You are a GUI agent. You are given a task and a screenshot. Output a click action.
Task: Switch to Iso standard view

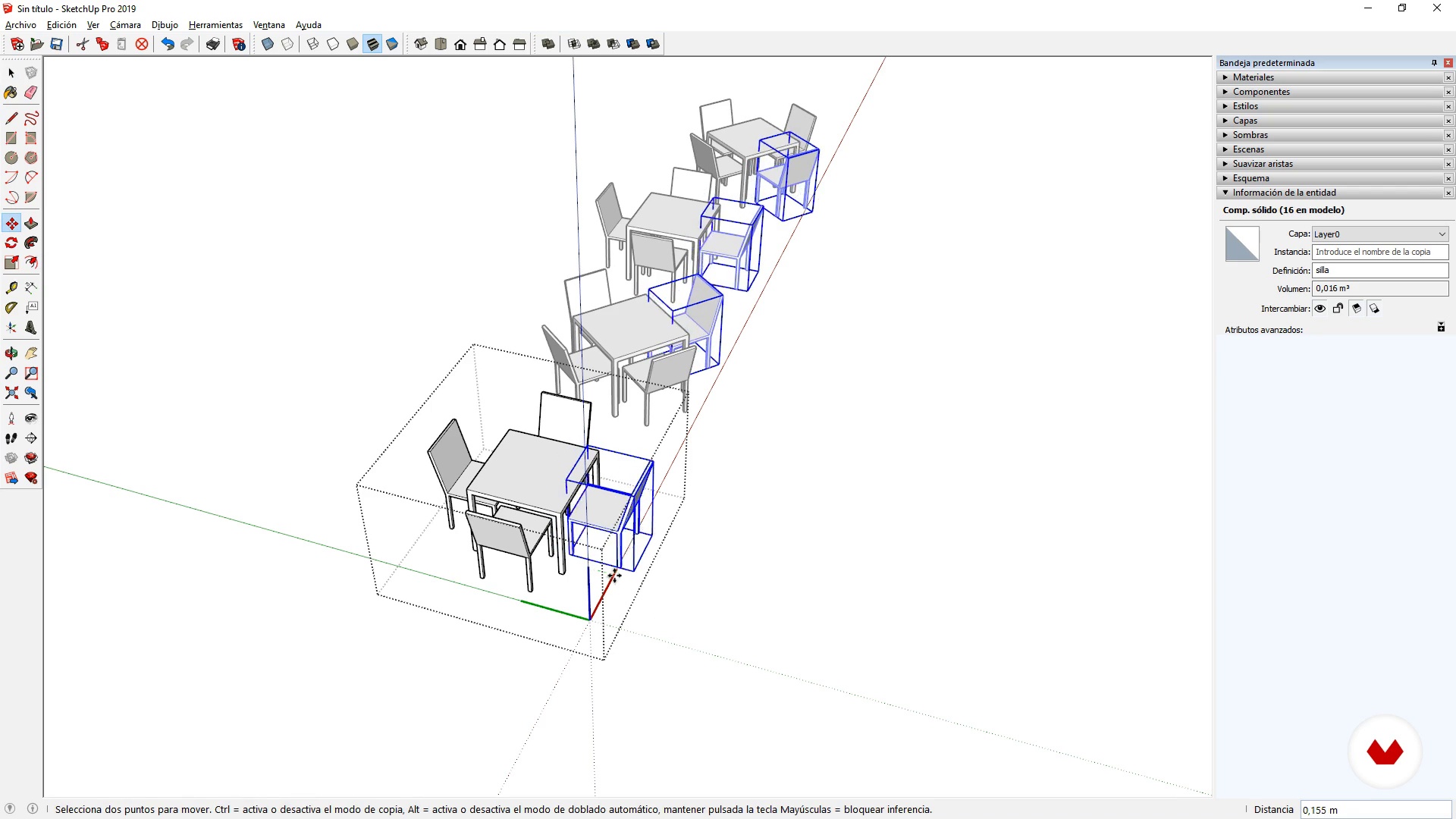point(421,44)
